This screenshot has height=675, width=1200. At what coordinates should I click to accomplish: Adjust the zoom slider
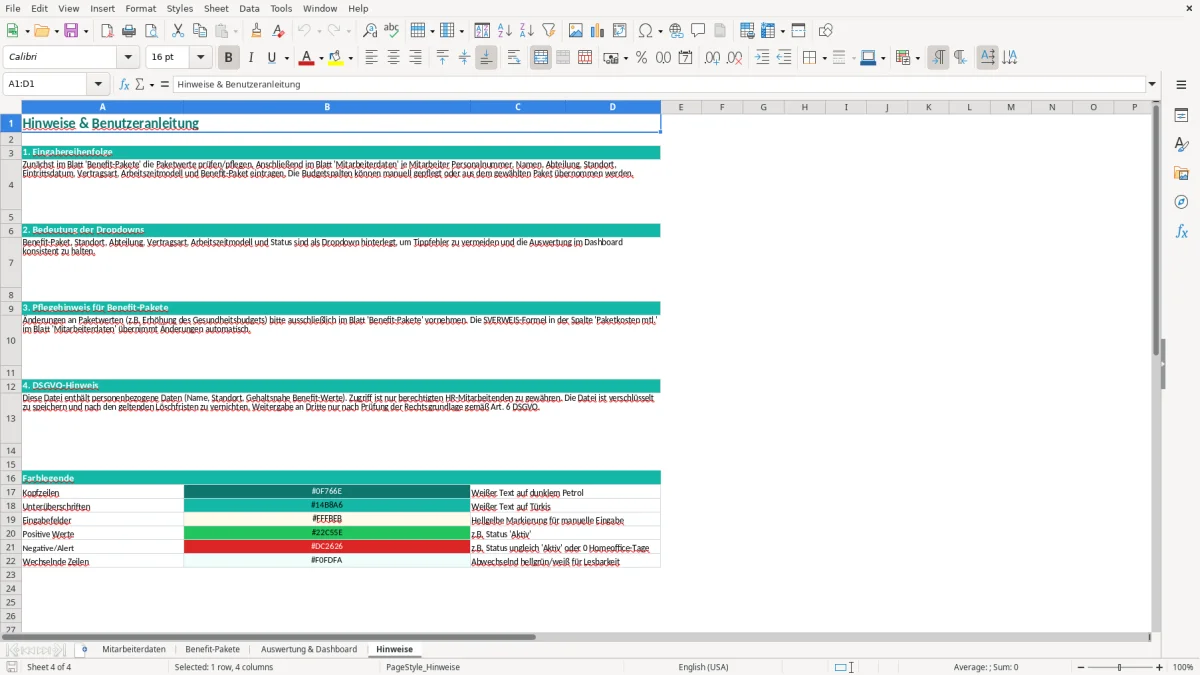click(x=1119, y=667)
